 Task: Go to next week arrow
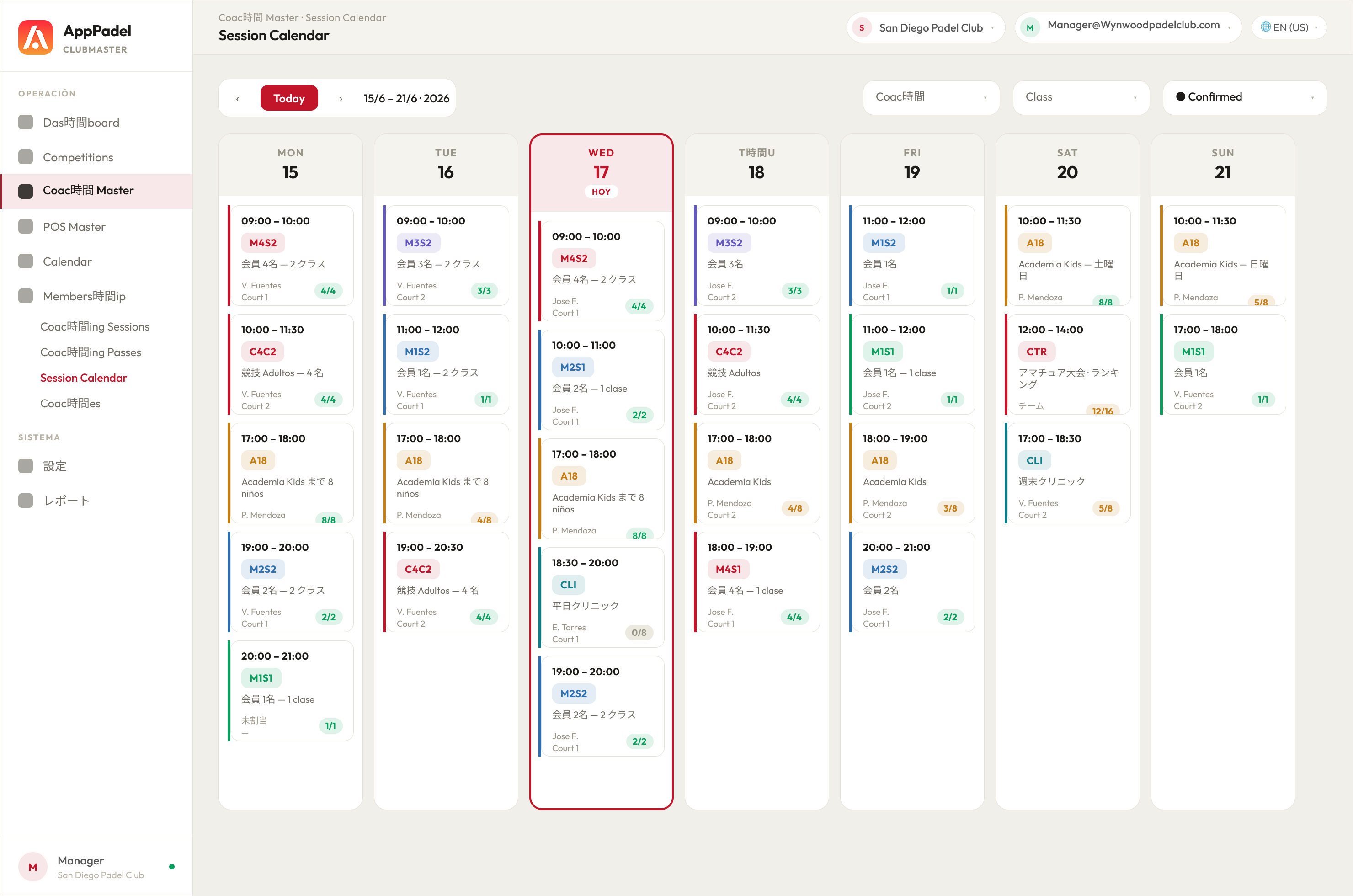click(341, 98)
